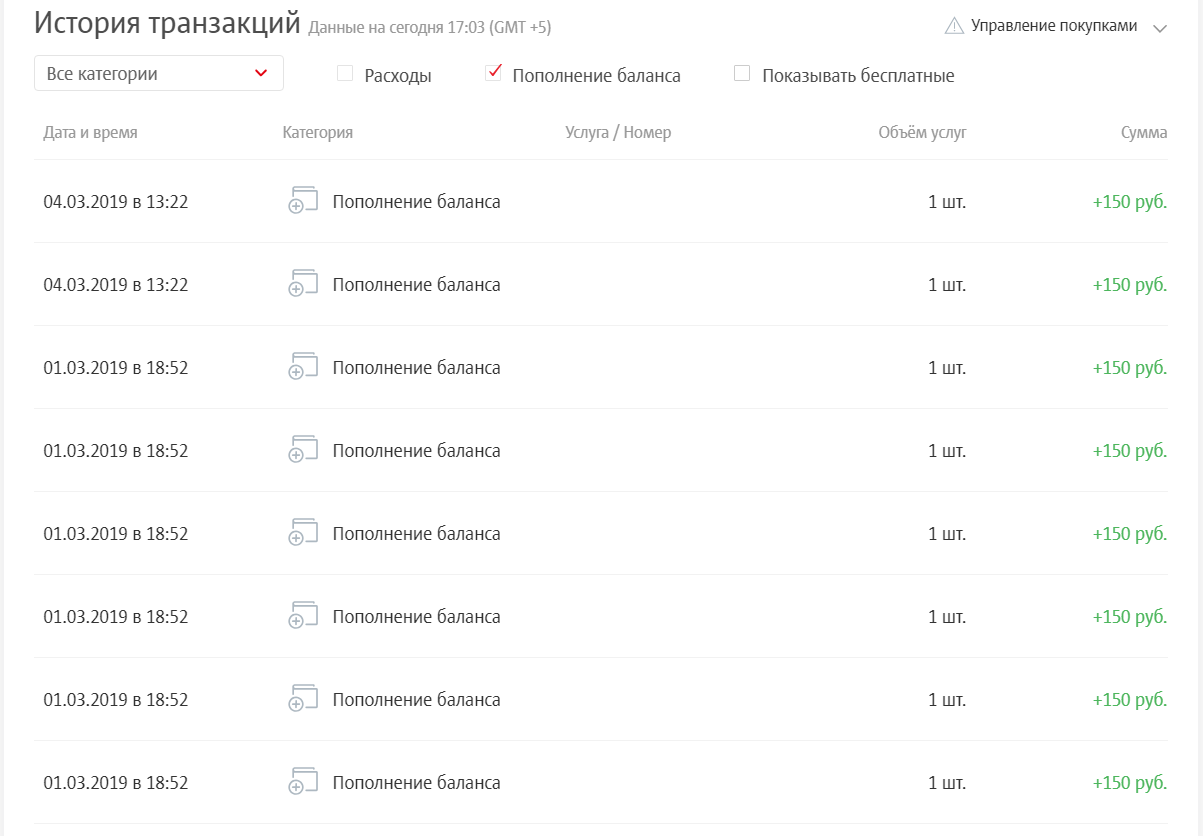Image resolution: width=1203 pixels, height=836 pixels.
Task: Click the wallet icon in the last visible row
Action: (303, 782)
